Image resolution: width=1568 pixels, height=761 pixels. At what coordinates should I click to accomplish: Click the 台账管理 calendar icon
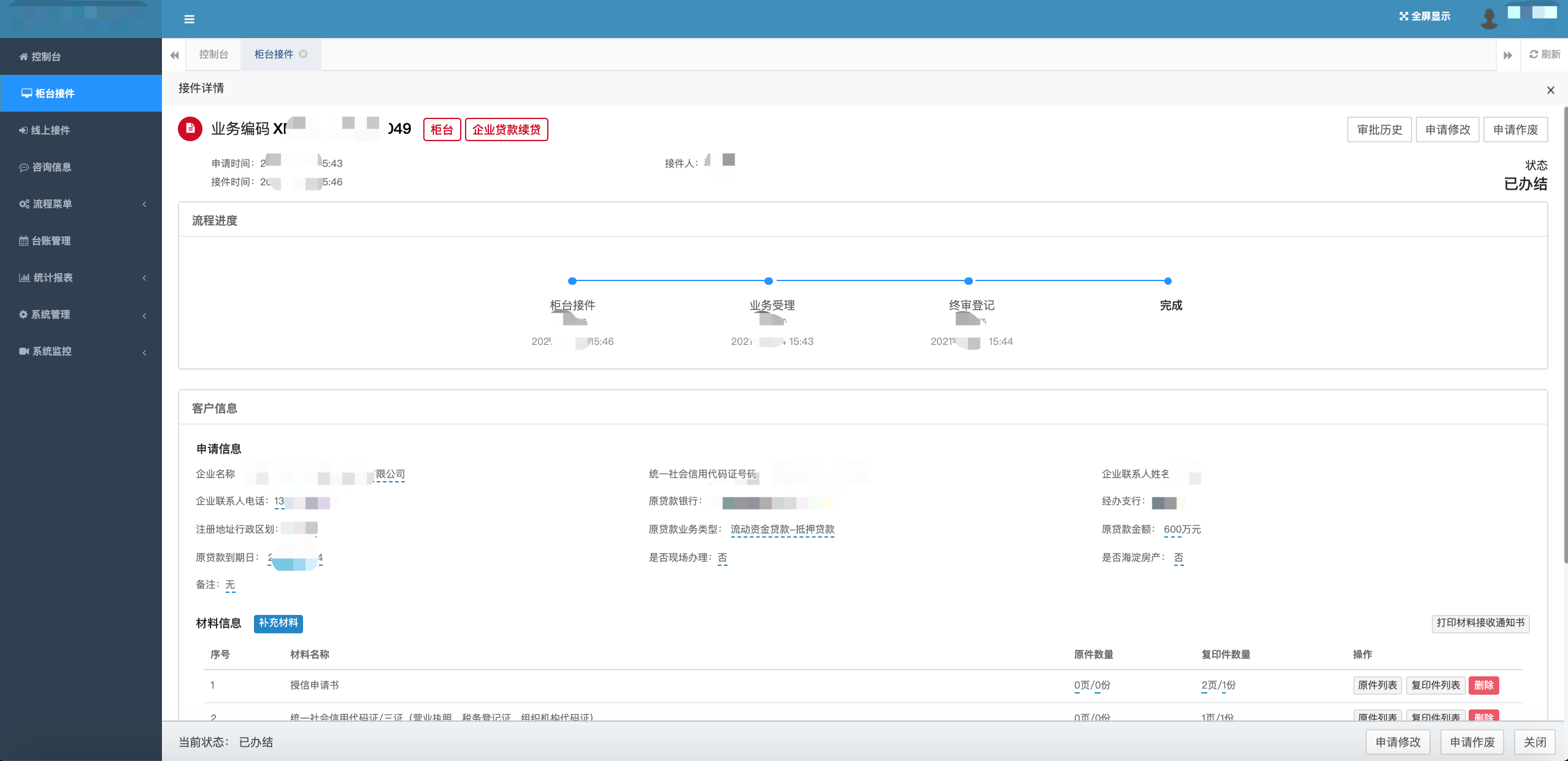point(23,241)
